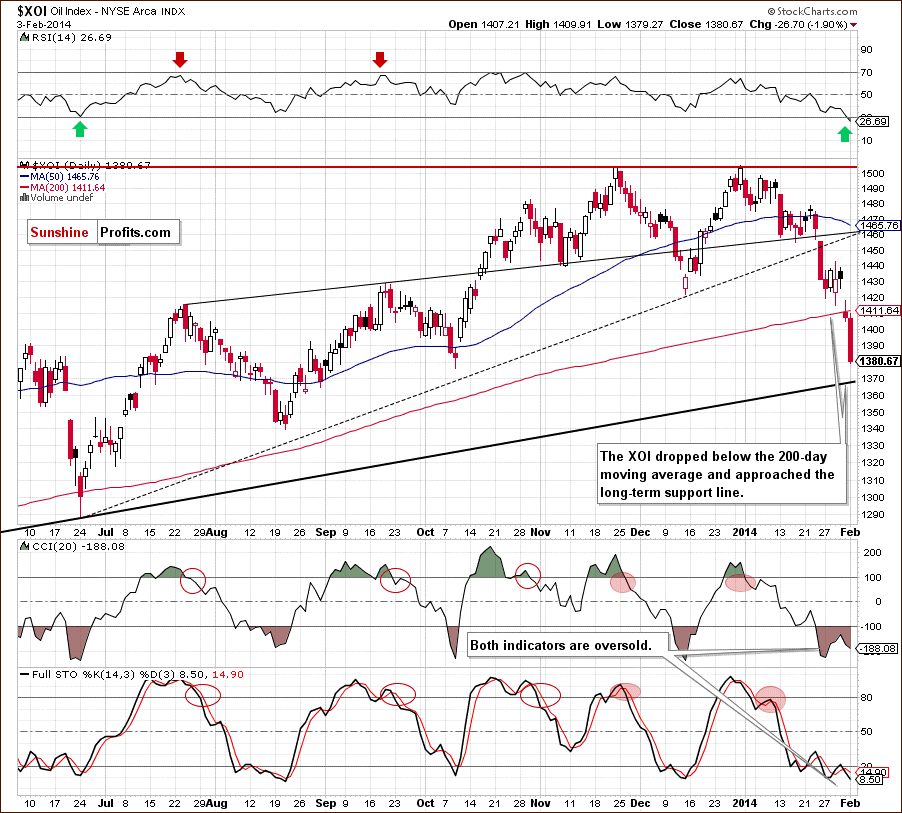Click the 200 level label on CCI axis
The image size is (902, 813).
click(x=873, y=552)
